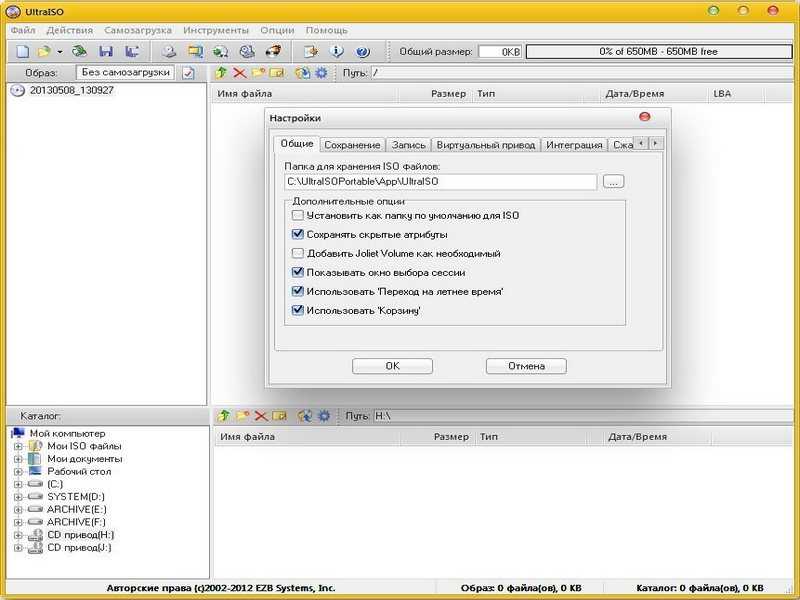Open the Опции menu

tap(277, 30)
